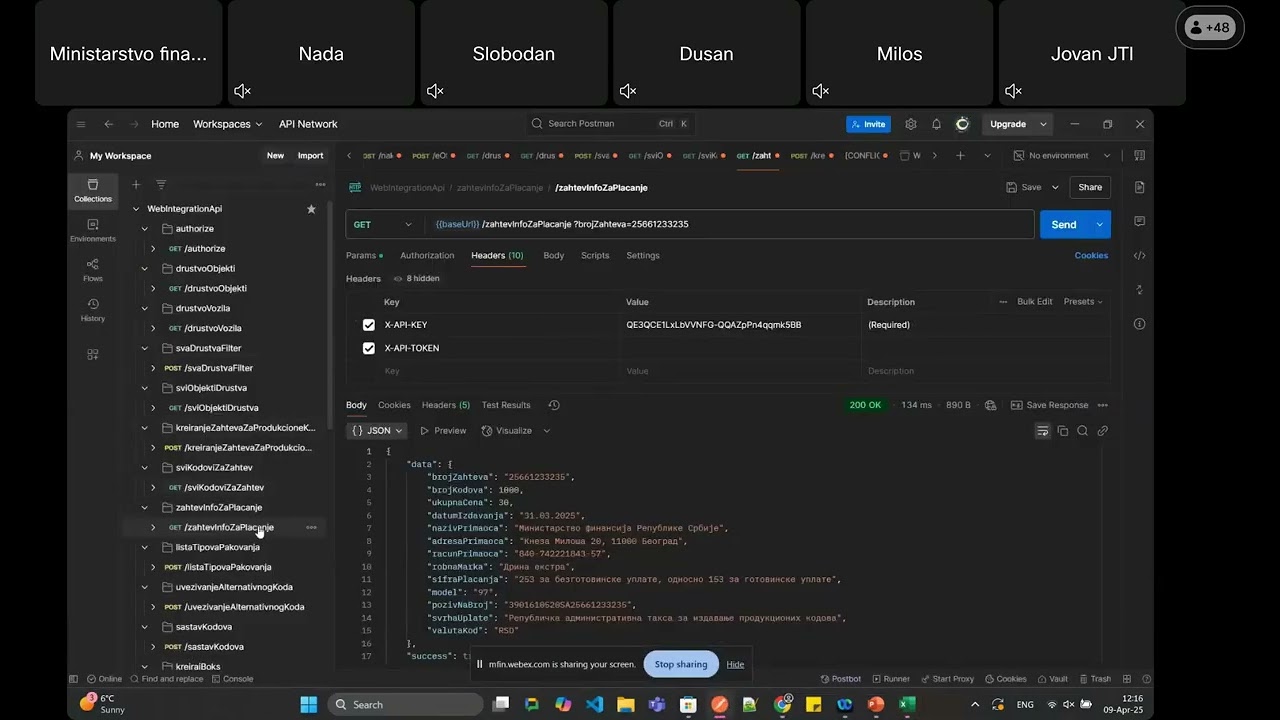Open the Visualize options chevron
This screenshot has width=1280, height=720.
546,431
